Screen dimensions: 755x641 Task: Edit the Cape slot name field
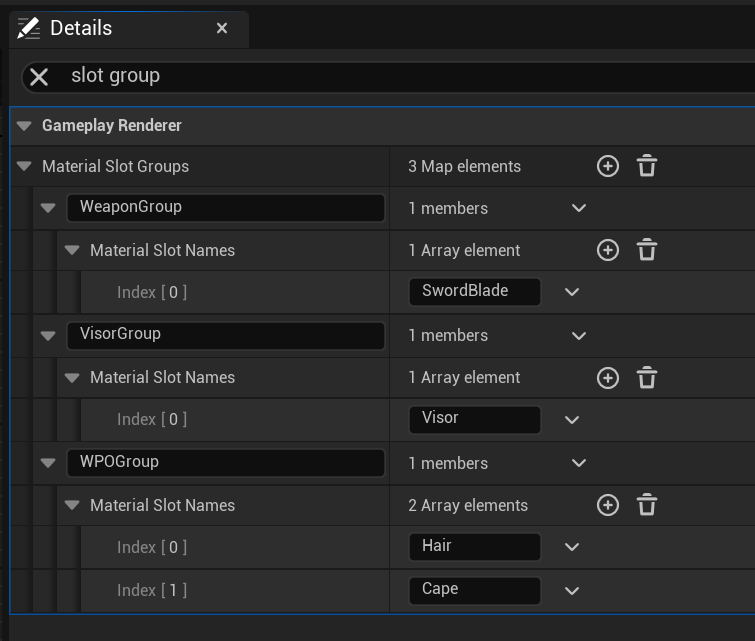click(475, 590)
